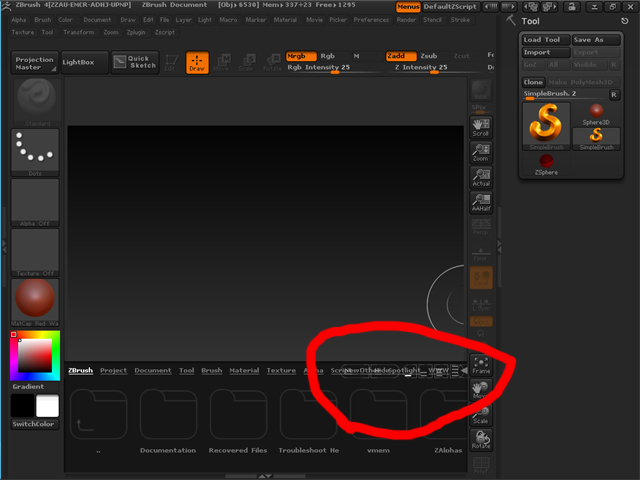Pick a color in the color picker
The height and width of the screenshot is (480, 640).
coord(35,356)
